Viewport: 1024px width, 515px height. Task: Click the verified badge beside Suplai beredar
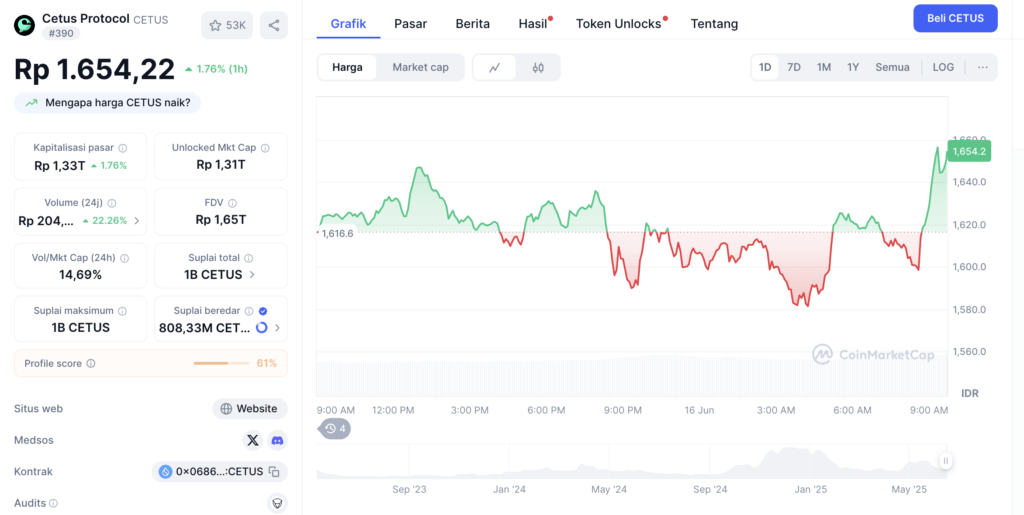pos(263,311)
